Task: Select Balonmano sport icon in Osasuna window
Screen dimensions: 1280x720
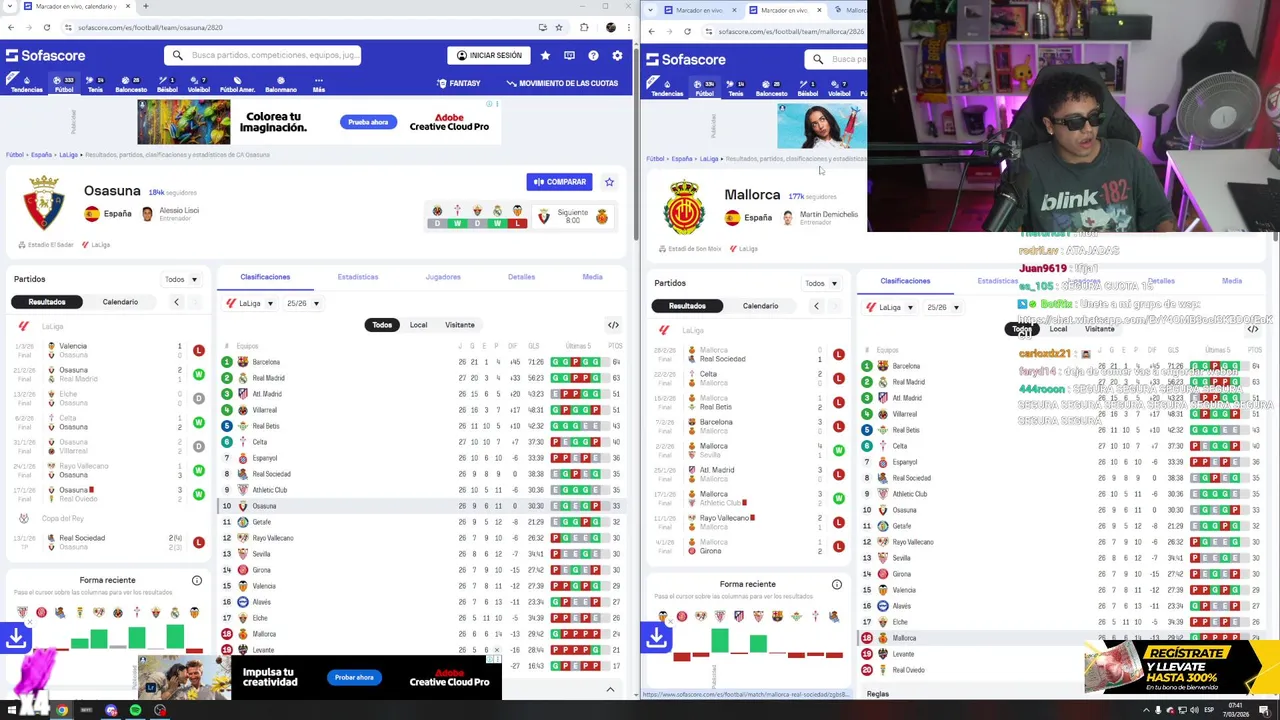Action: coord(281,84)
